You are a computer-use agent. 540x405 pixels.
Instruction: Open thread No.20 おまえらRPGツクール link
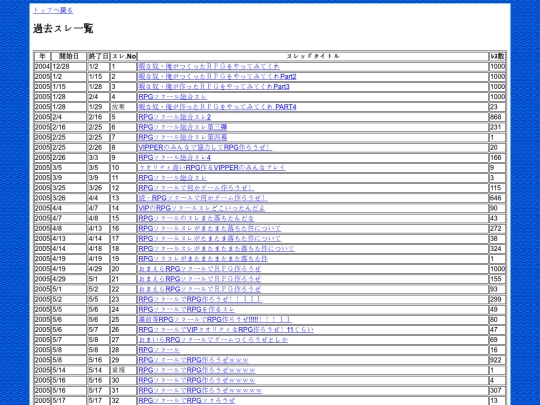199,269
